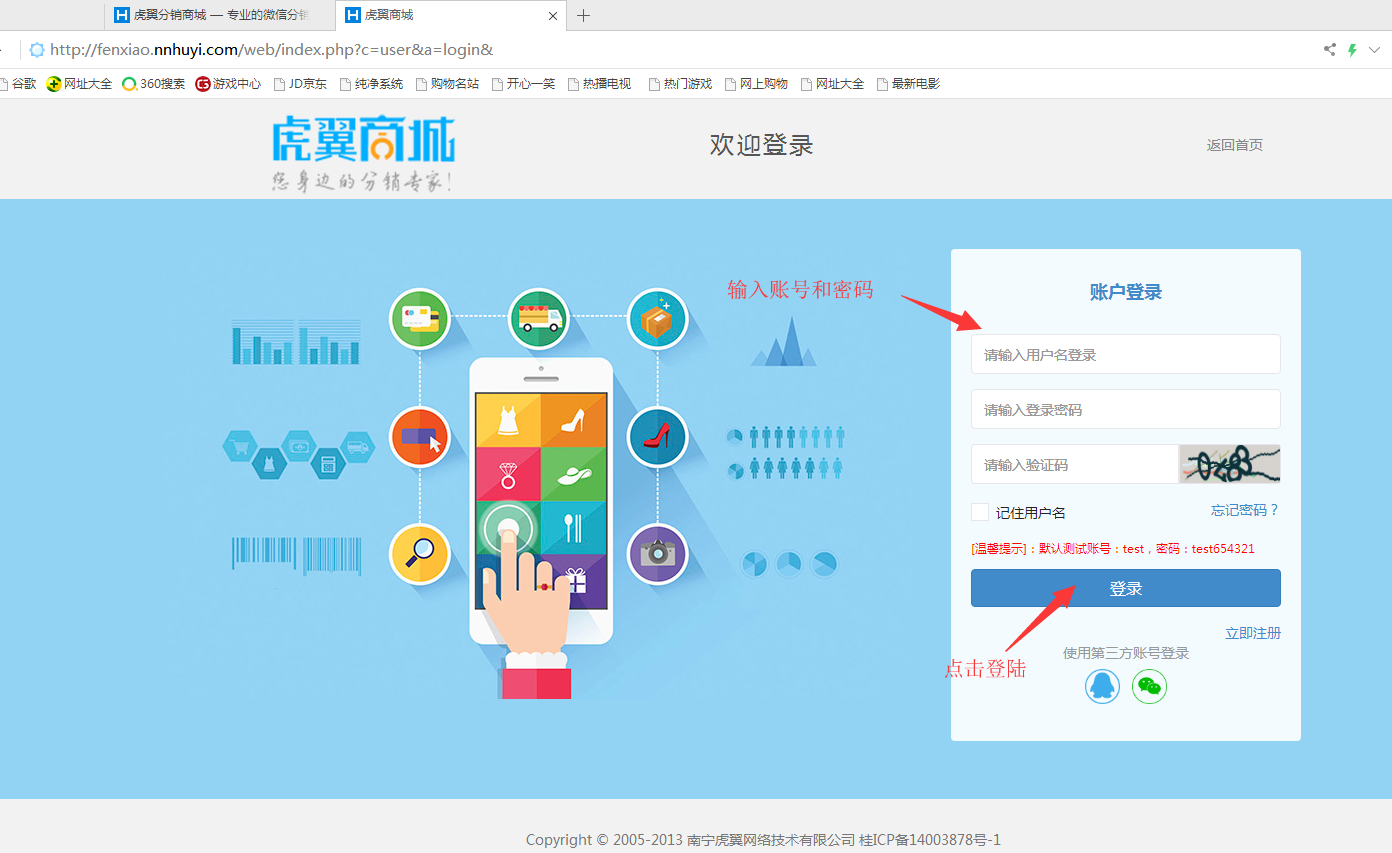1392x853 pixels.
Task: Click the orange high-heel tile on phone
Action: tap(574, 419)
